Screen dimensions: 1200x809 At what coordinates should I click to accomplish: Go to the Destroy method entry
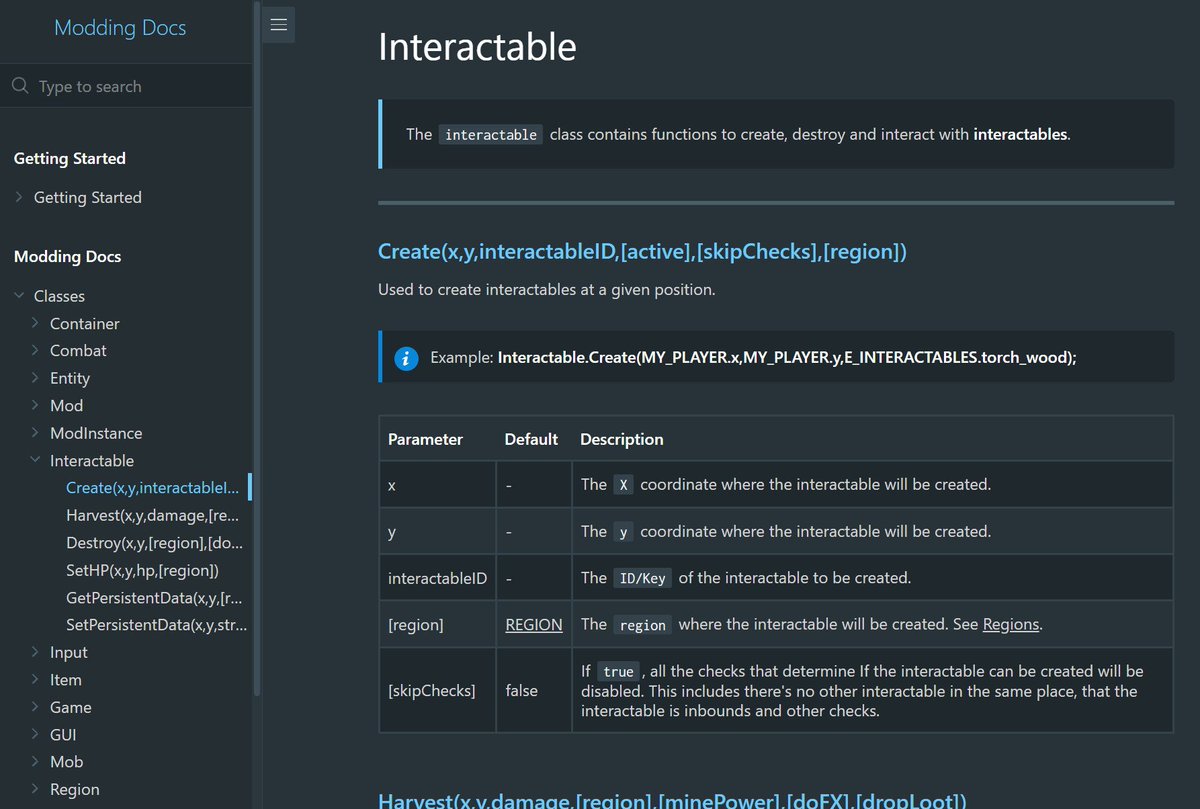point(154,543)
